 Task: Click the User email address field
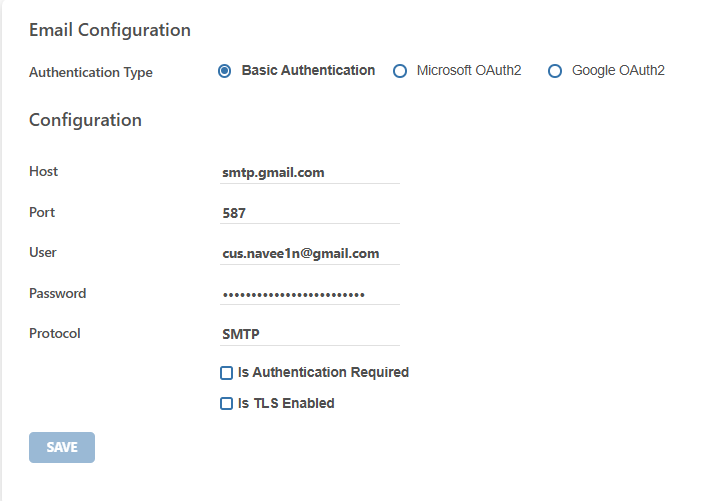coord(310,254)
